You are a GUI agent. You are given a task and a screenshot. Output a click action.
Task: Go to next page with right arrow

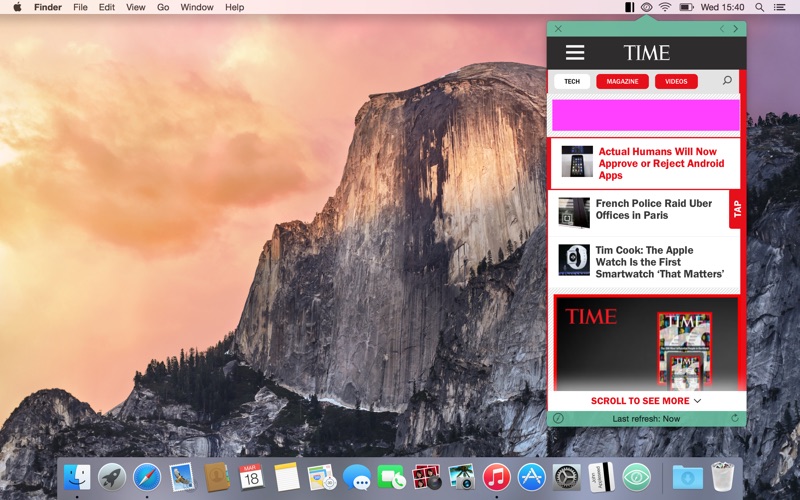pyautogui.click(x=736, y=29)
